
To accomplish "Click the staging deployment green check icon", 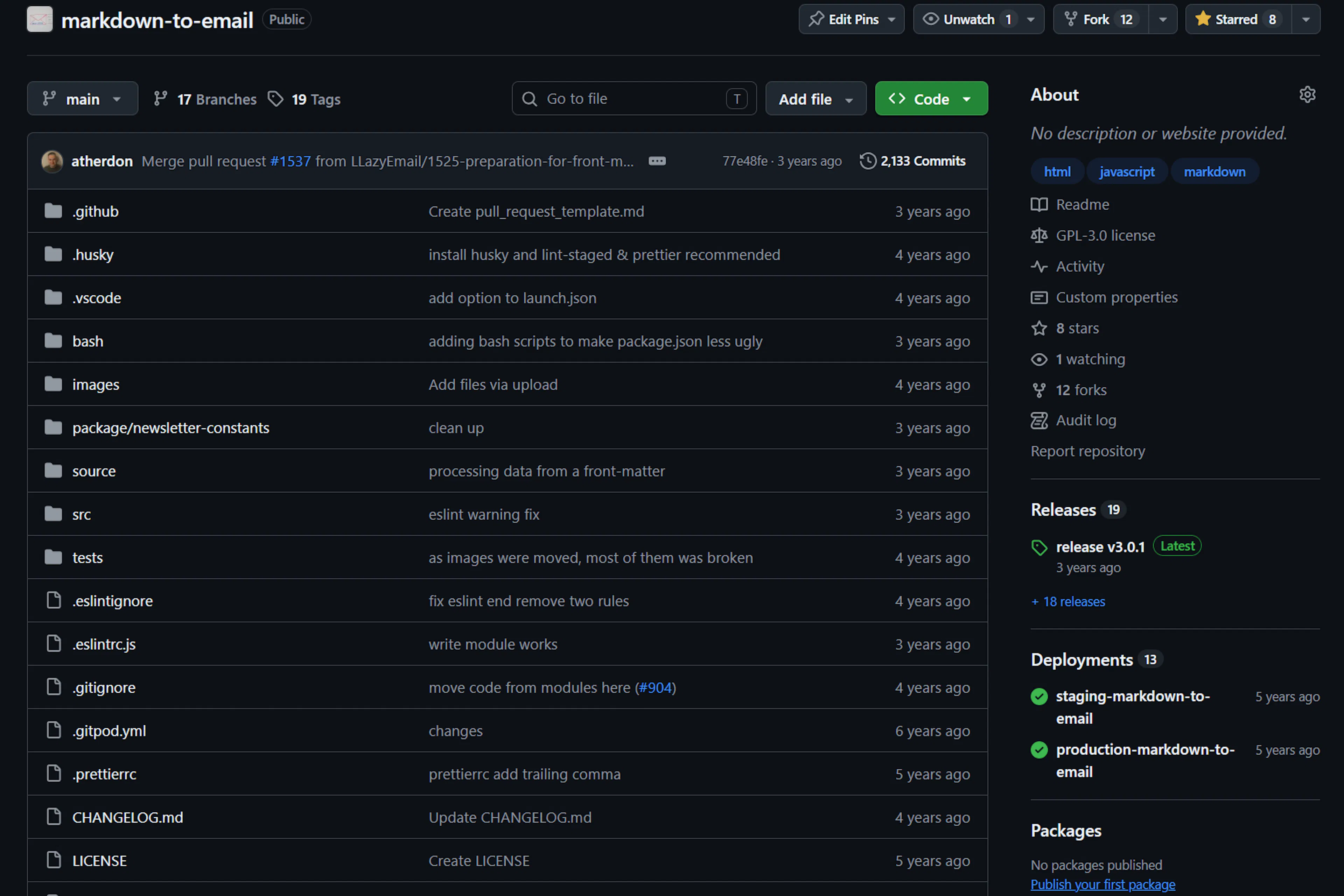I will click(1039, 697).
